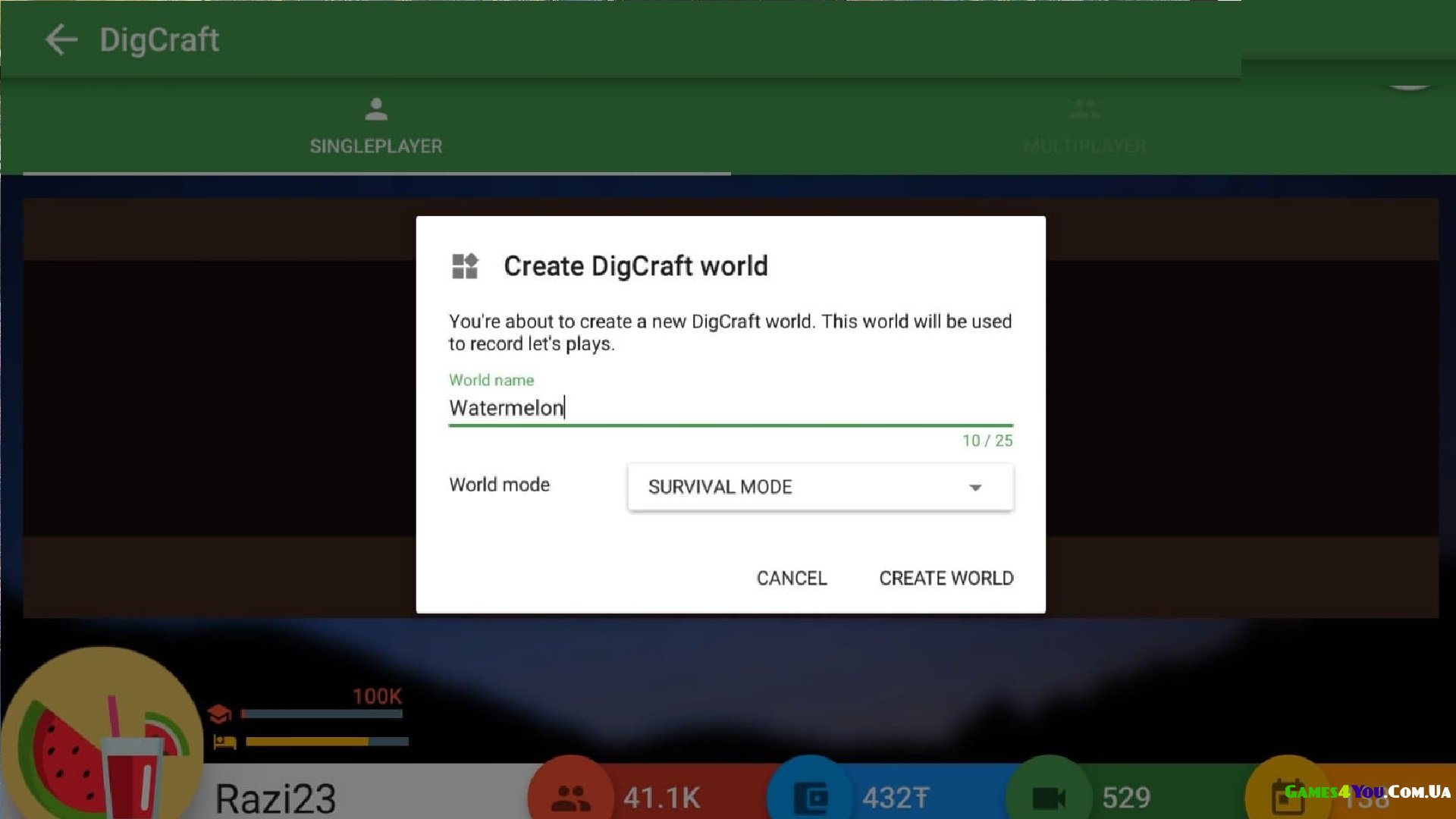Image resolution: width=1456 pixels, height=819 pixels.
Task: Click the 100K experience progress bar
Action: point(322,714)
